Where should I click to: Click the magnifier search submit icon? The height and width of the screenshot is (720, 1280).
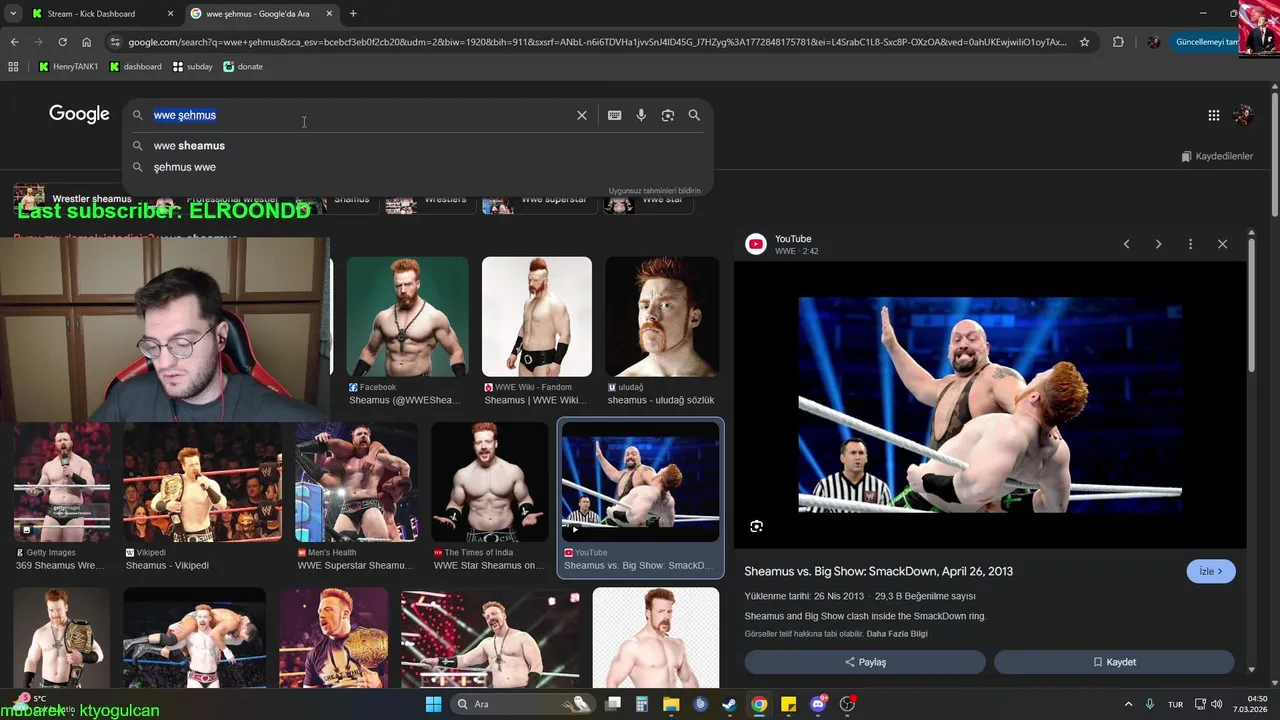[694, 115]
